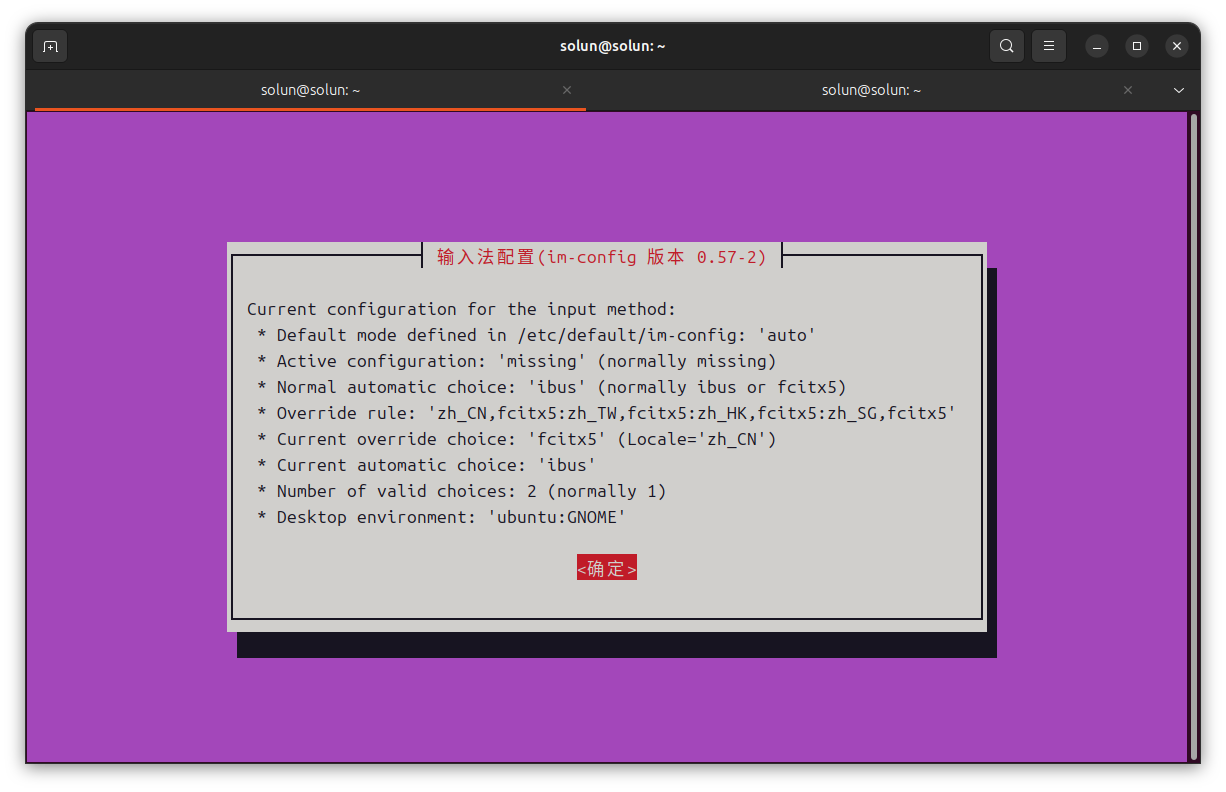
Task: Switch to the first solun@solun tab
Action: (310, 90)
